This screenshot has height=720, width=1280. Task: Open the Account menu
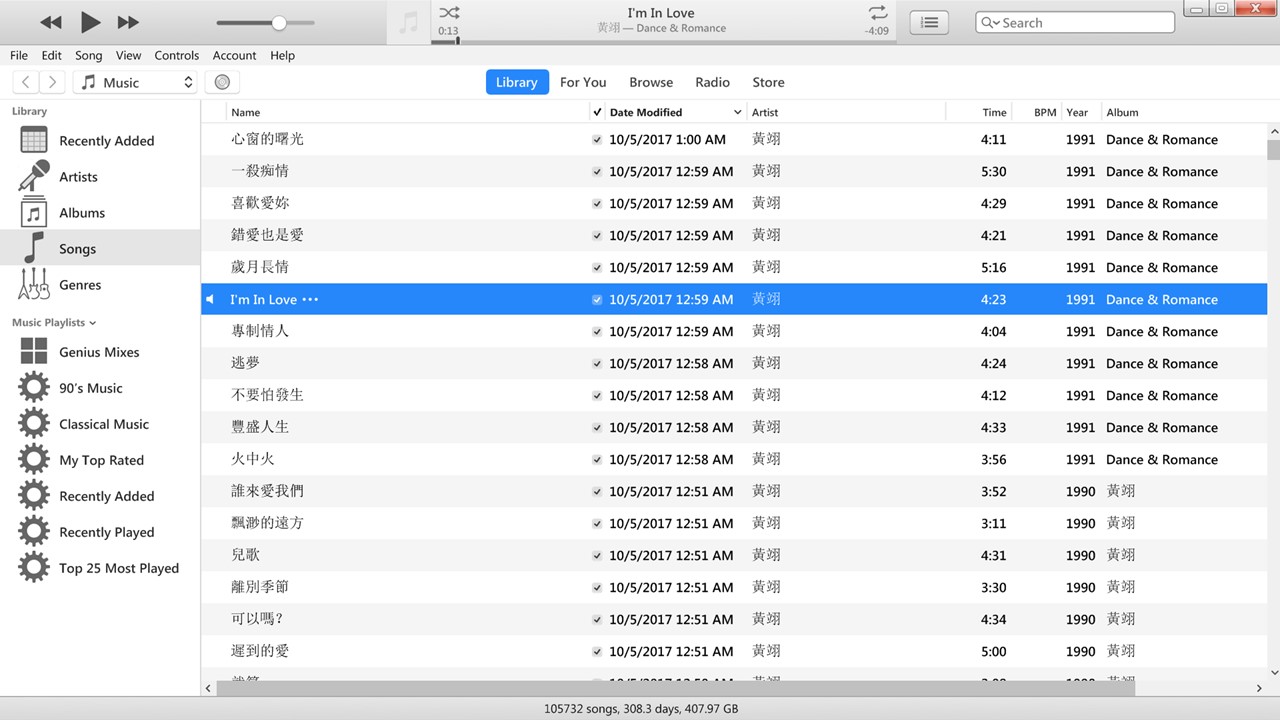[235, 55]
